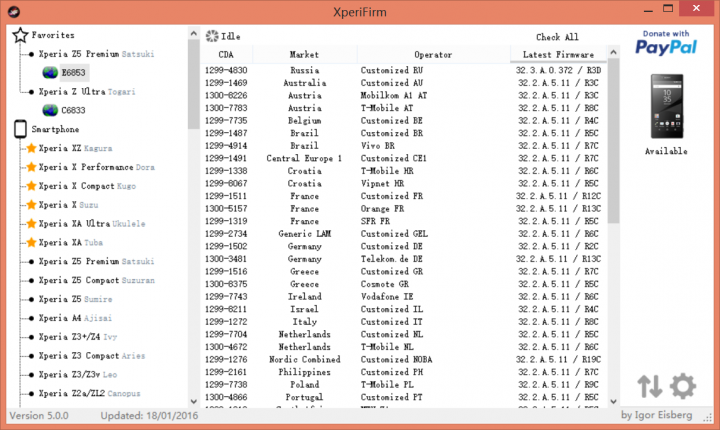Viewport: 720px width, 430px height.
Task: Click firmware table scrollbar up arrow
Action: pos(613,52)
